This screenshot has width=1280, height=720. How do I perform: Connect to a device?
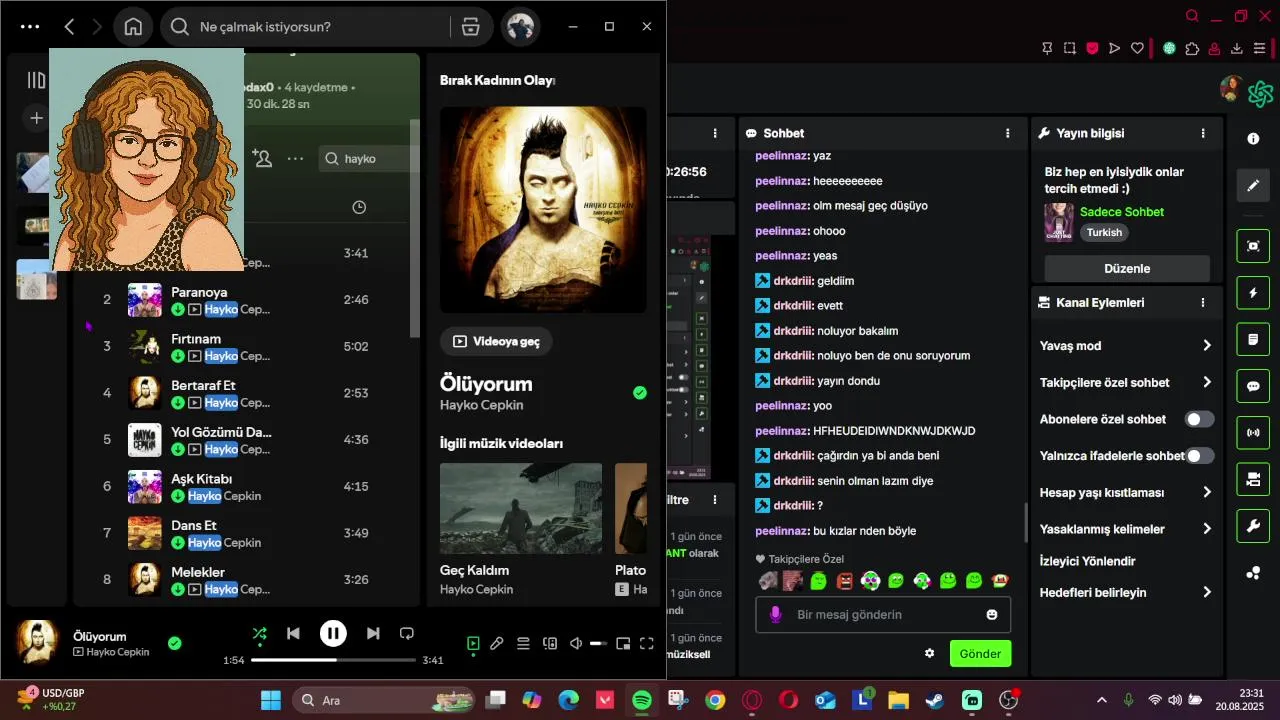coord(549,644)
